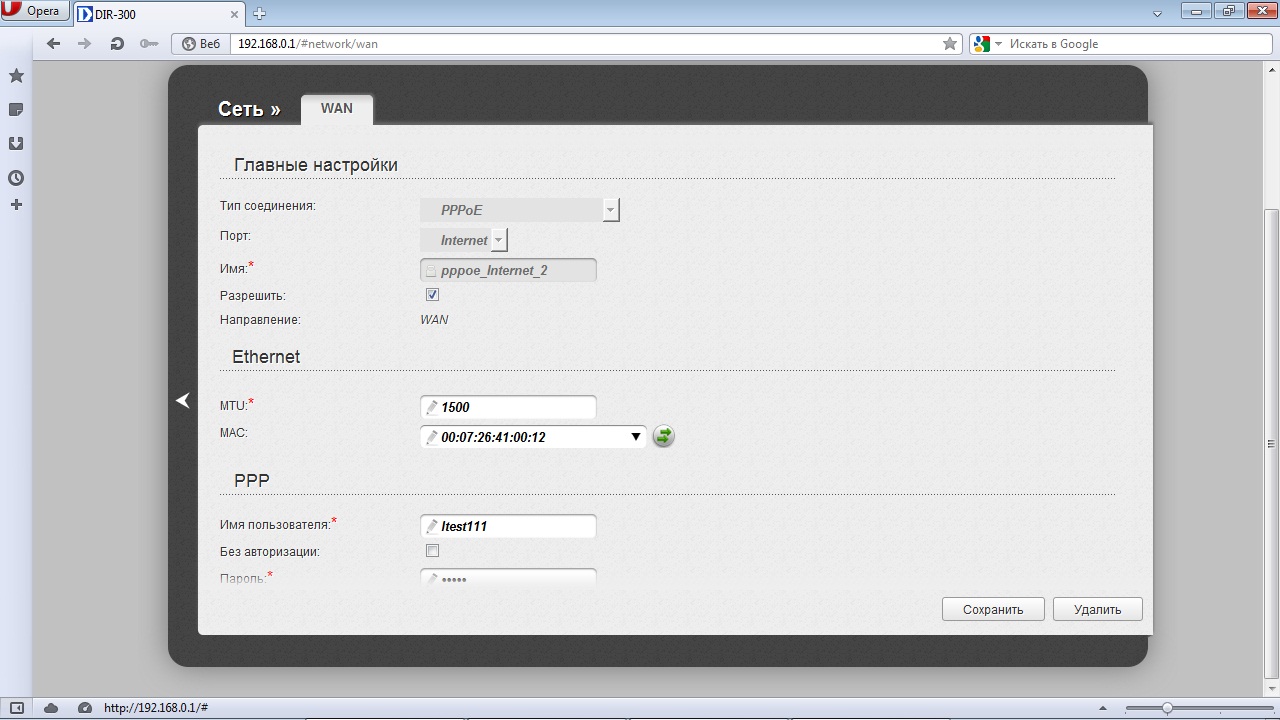
Task: Toggle the Разрешить checkbox
Action: [x=432, y=295]
